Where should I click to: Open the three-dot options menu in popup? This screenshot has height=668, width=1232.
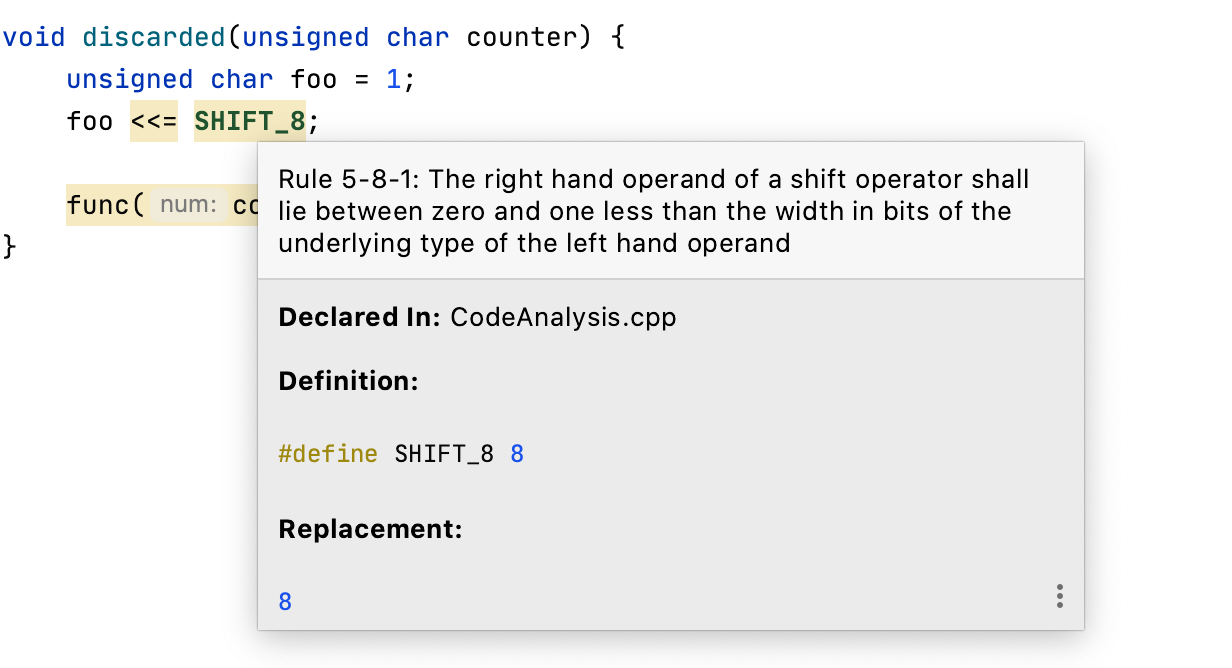[x=1059, y=597]
